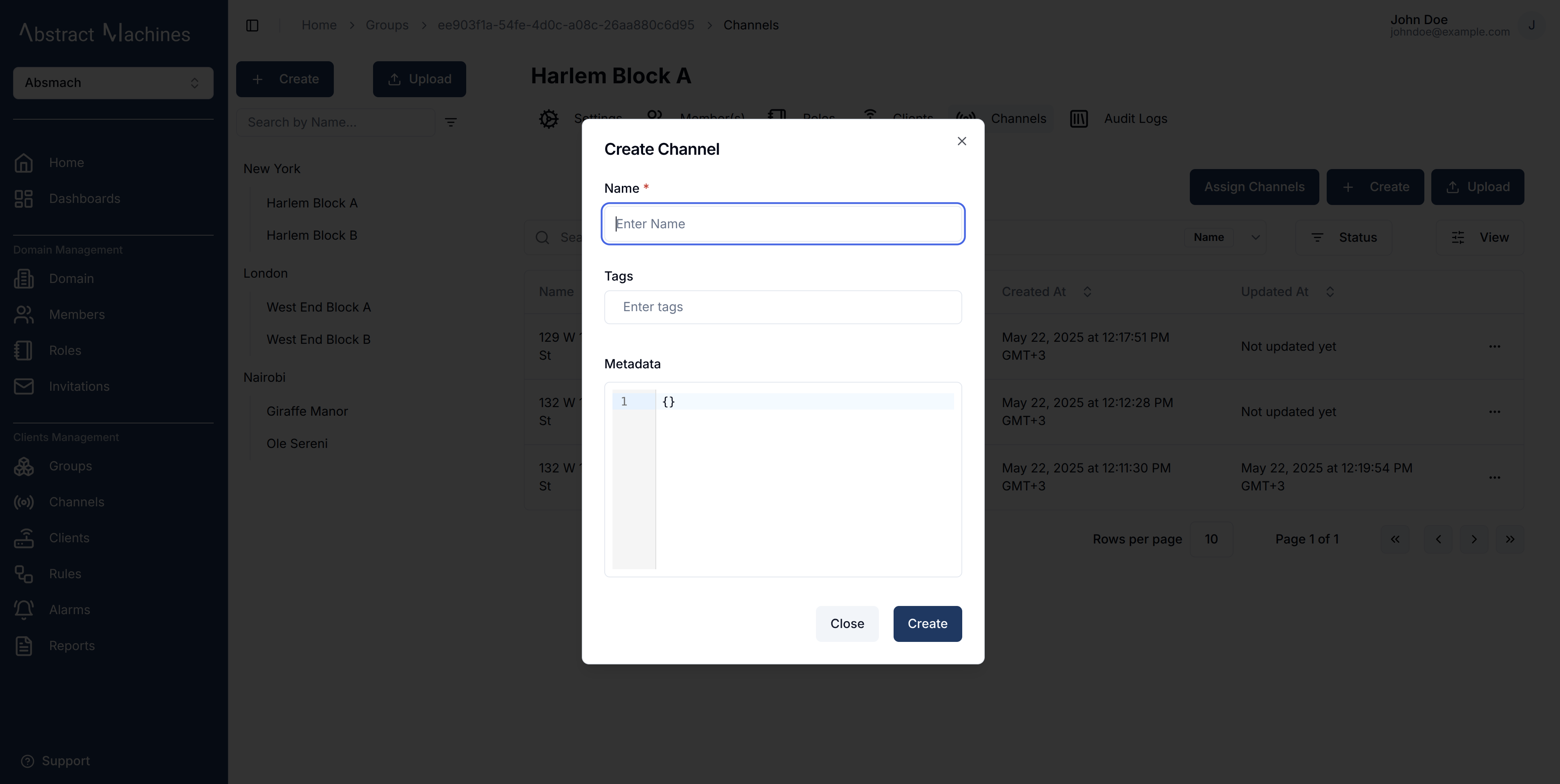Confirm with the dialog's Create button
This screenshot has height=784, width=1560.
[x=927, y=624]
